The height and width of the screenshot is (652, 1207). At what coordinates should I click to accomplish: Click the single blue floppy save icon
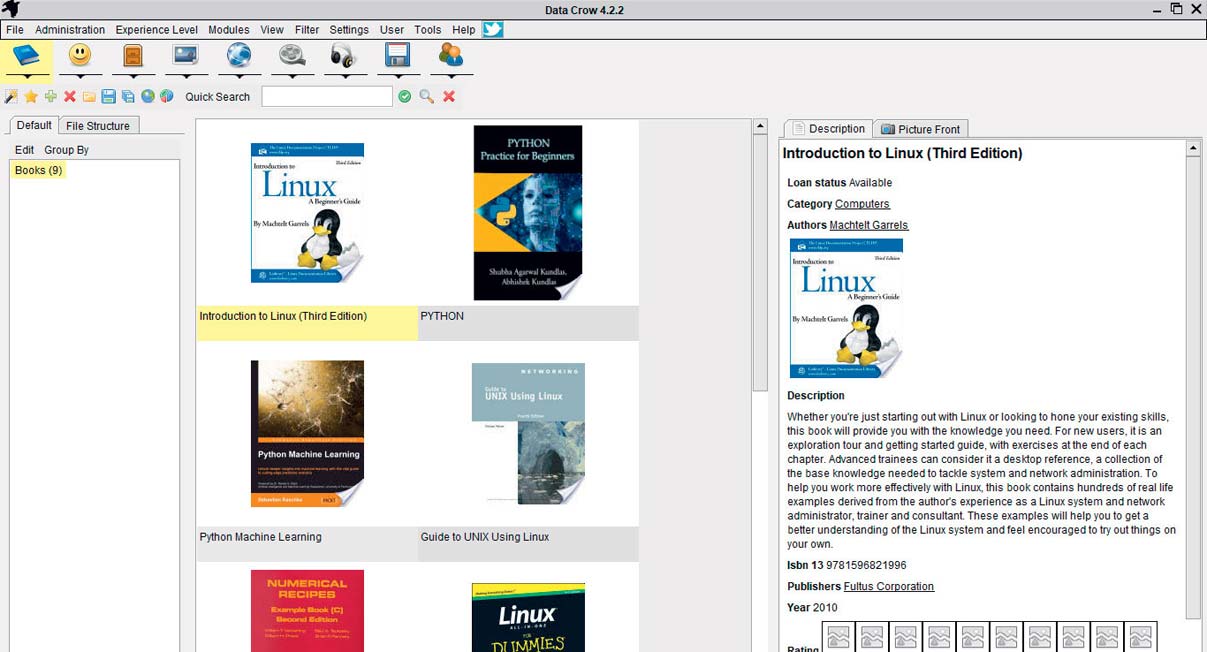(108, 96)
